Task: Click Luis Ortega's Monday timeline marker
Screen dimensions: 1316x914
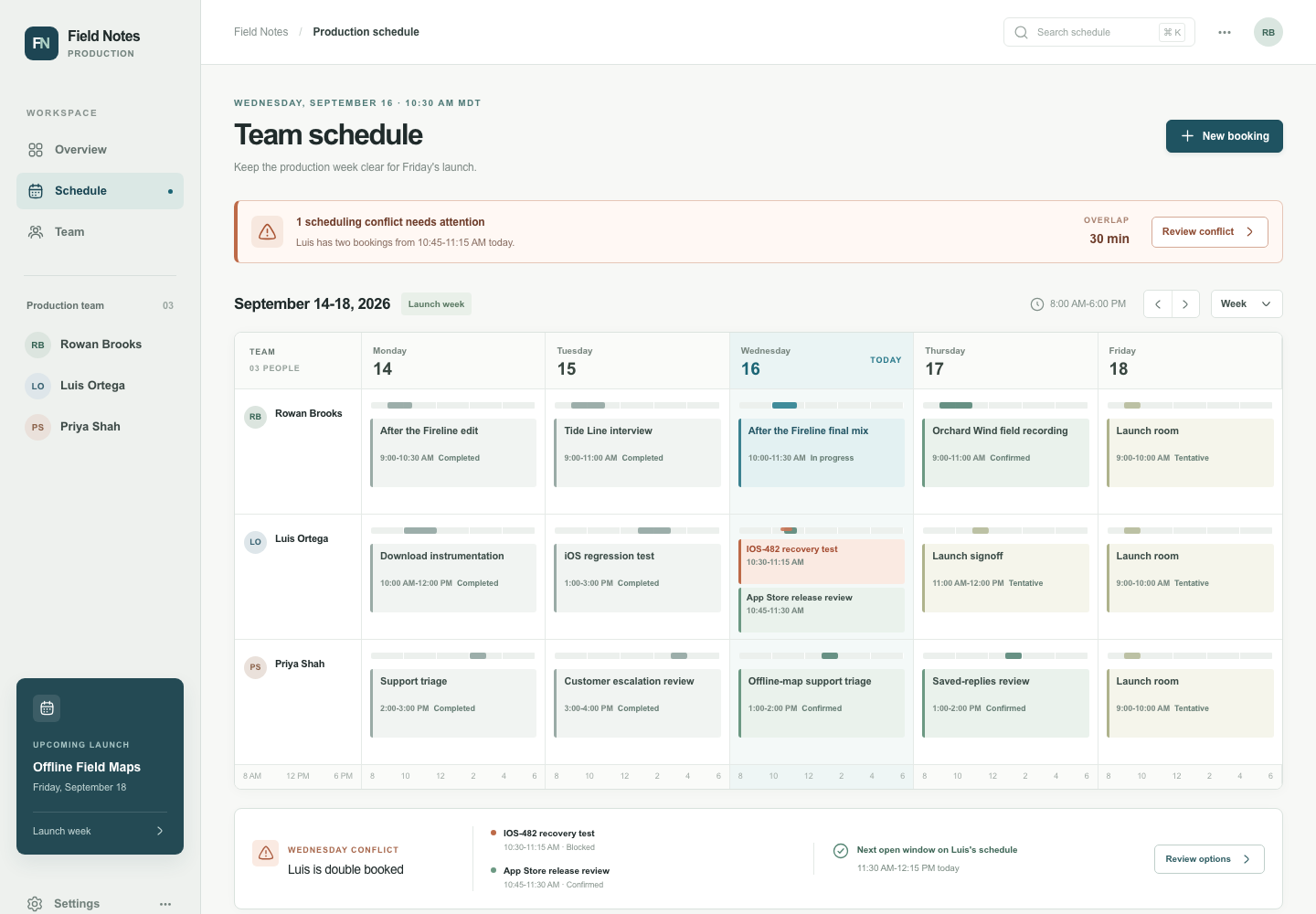Action: 420,530
